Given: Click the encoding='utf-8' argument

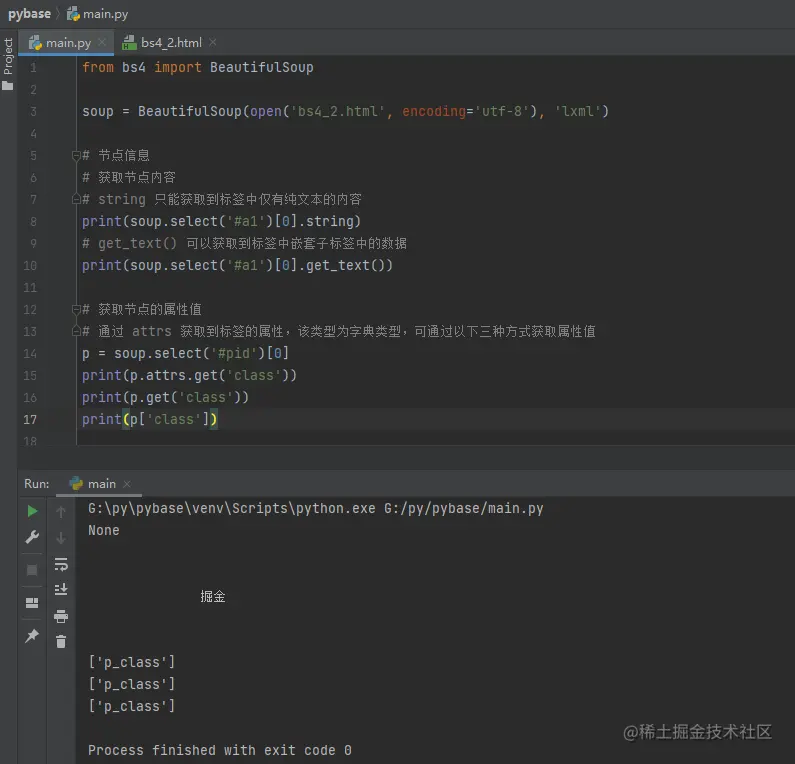Looking at the screenshot, I should 465,111.
